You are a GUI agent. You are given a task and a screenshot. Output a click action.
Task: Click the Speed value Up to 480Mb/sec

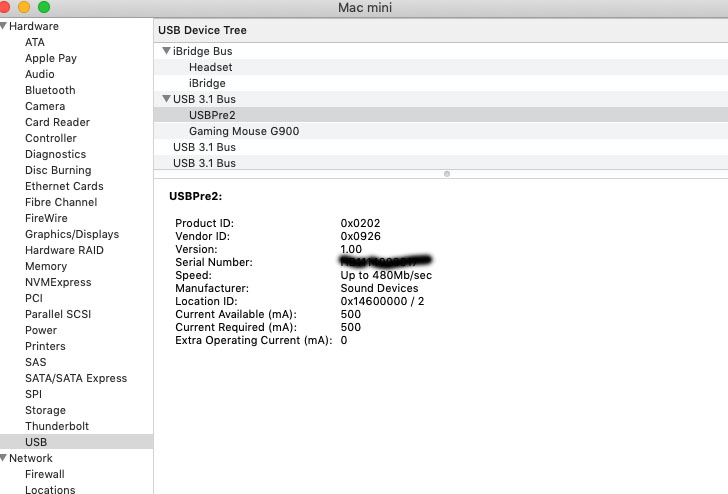coord(386,275)
